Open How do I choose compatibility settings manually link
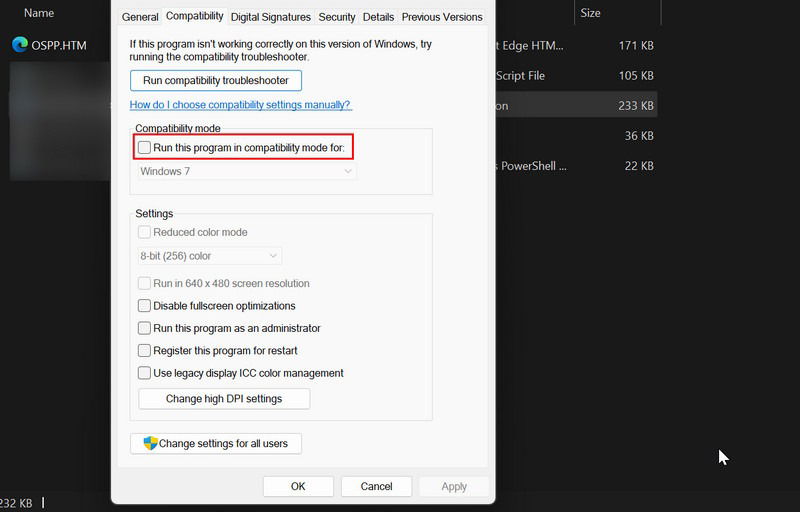 pos(240,105)
